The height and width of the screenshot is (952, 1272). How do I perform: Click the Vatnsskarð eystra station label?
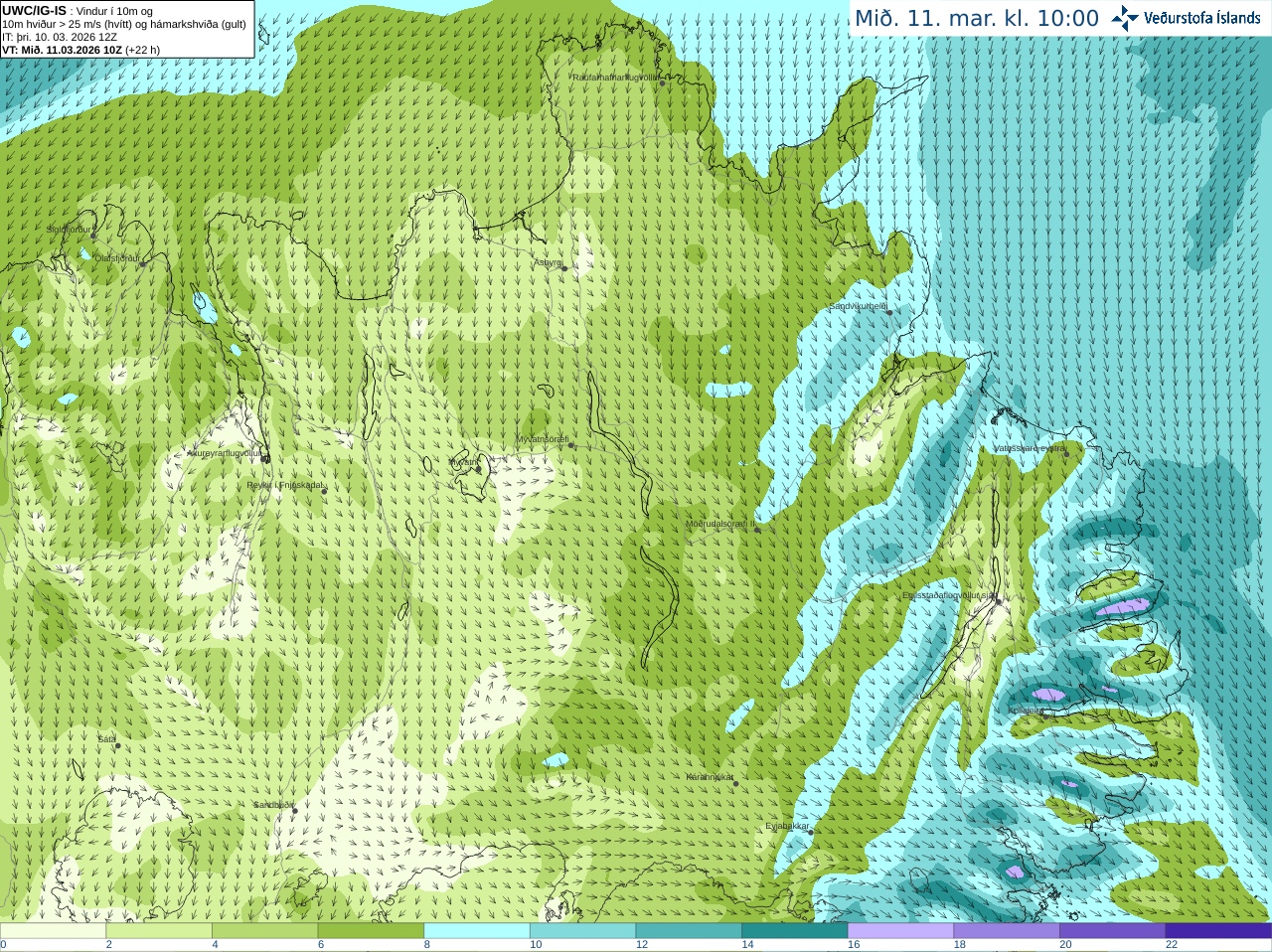1030,449
